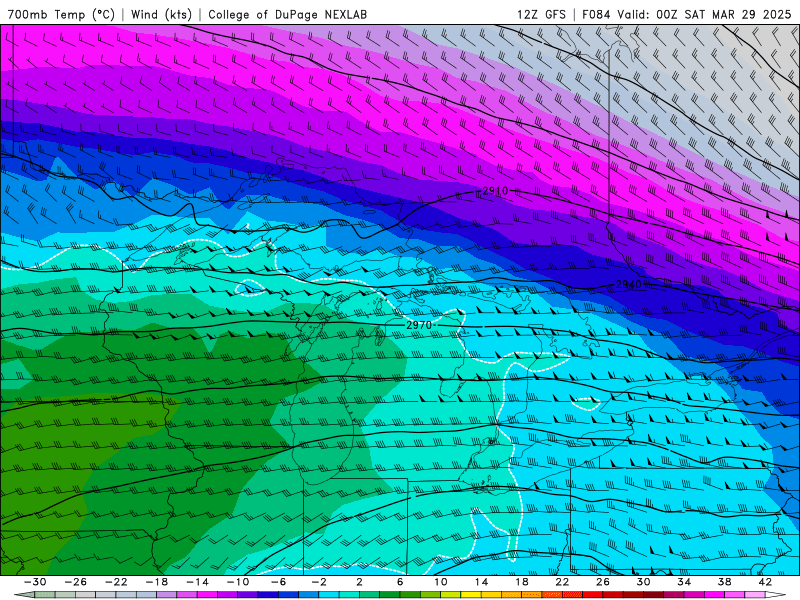The image size is (800, 600).
Task: Click the 30 color scale tick label
Action: click(643, 582)
